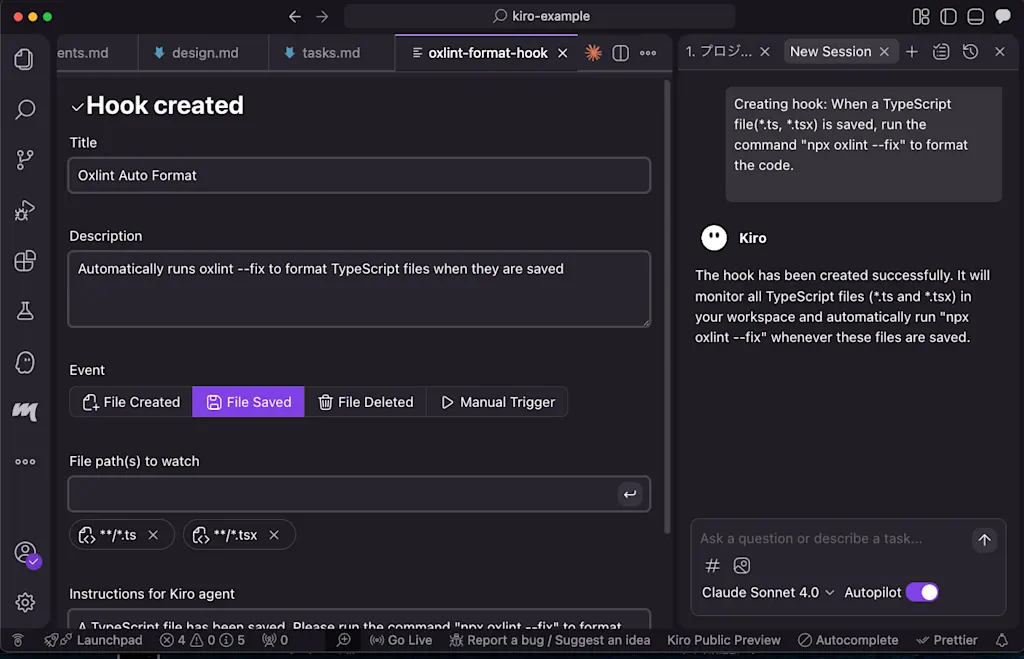
Task: Add image context in chat input
Action: click(741, 566)
